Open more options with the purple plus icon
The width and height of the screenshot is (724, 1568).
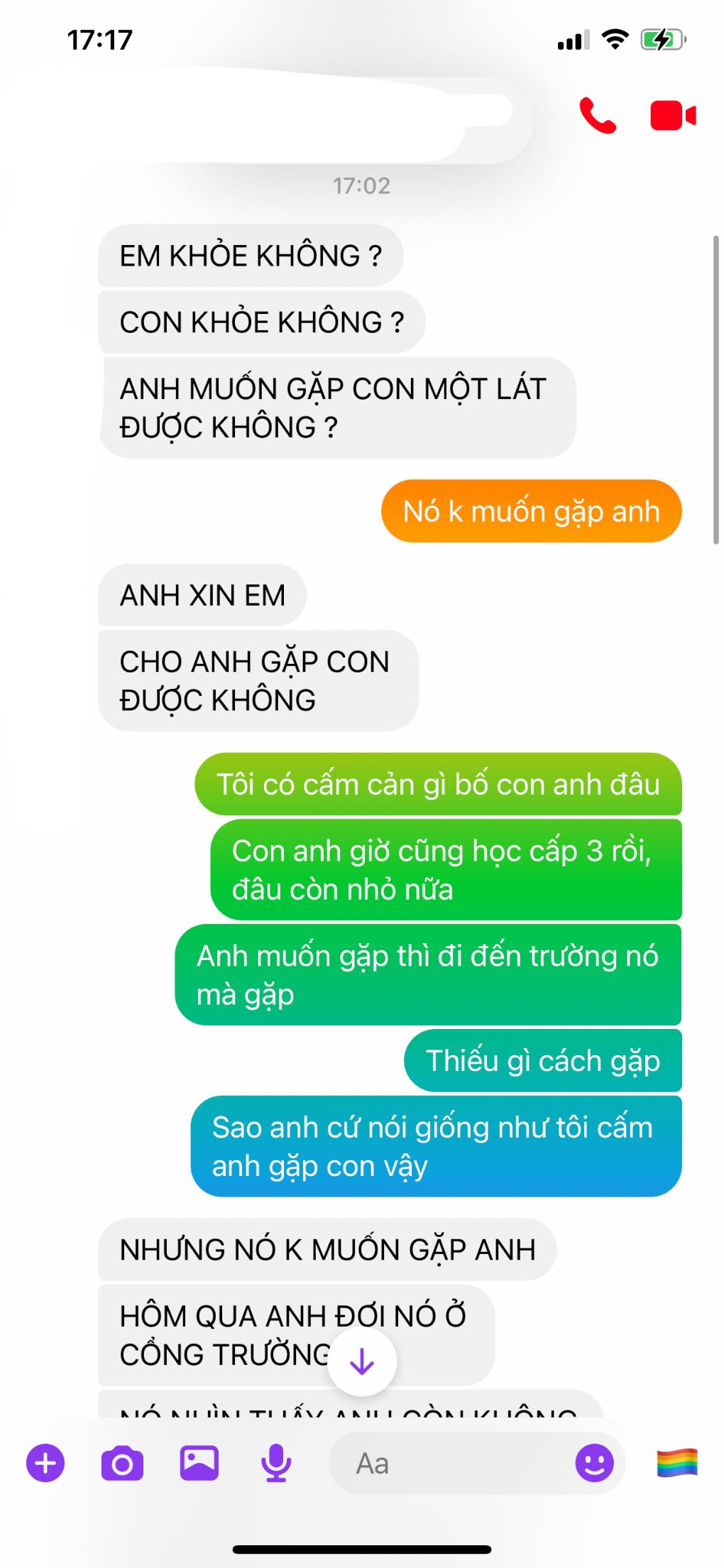(45, 1463)
